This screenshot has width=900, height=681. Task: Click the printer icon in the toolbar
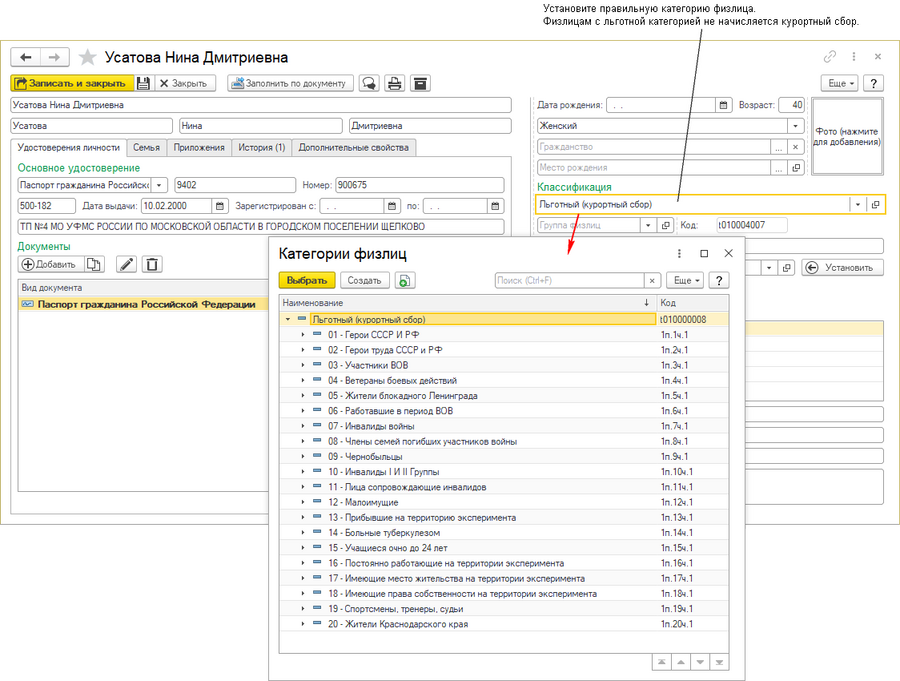pos(395,84)
